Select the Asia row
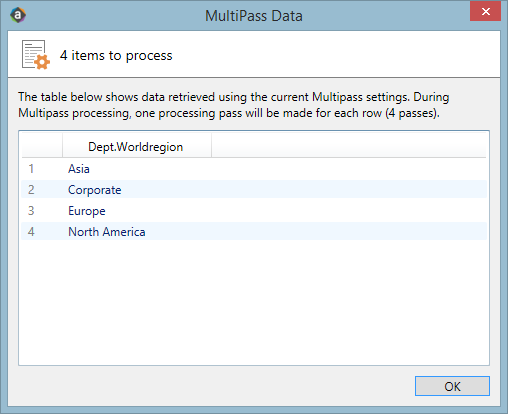This screenshot has height=414, width=508. 254,169
